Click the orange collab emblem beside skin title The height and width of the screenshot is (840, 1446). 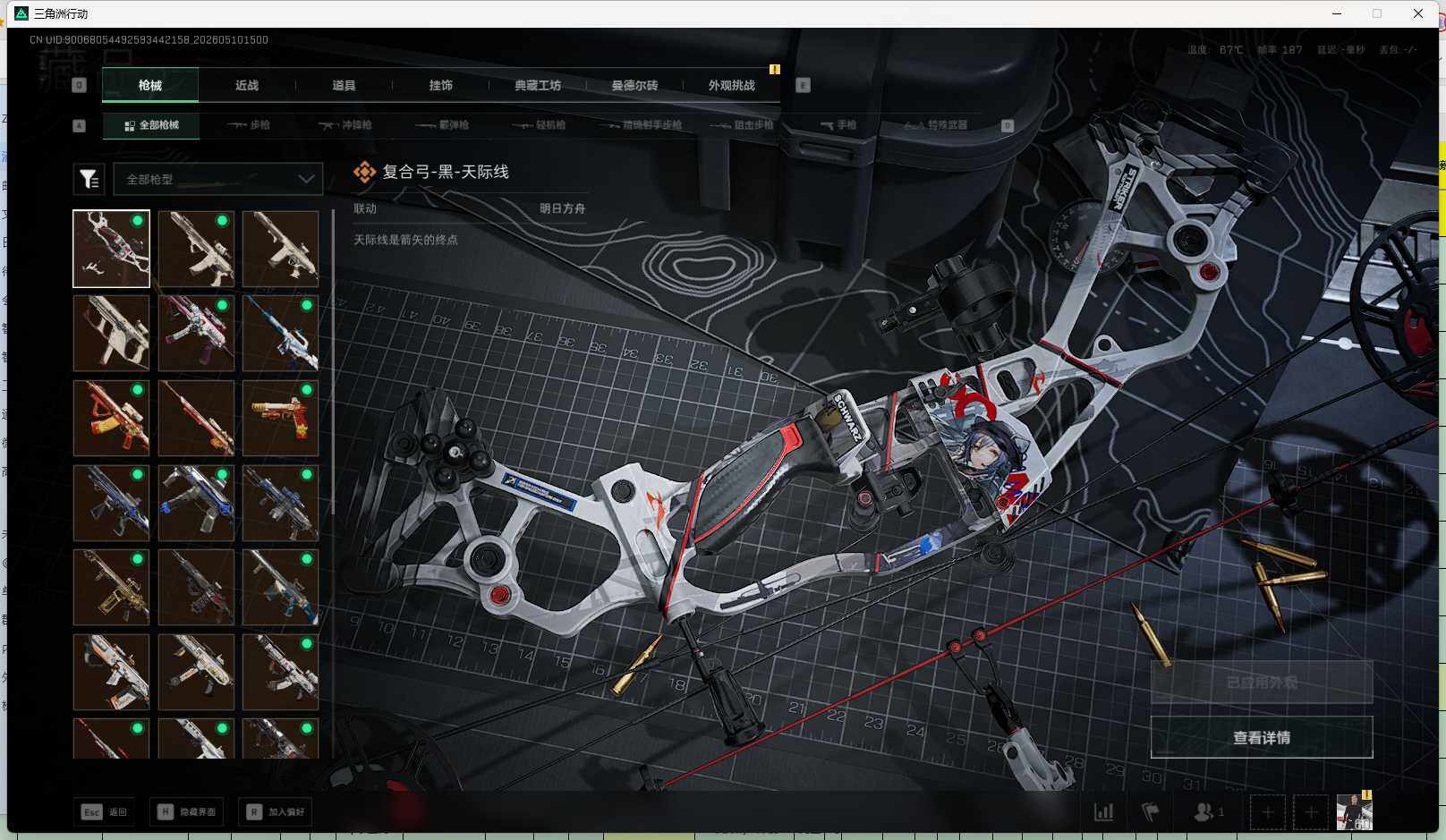click(x=364, y=172)
